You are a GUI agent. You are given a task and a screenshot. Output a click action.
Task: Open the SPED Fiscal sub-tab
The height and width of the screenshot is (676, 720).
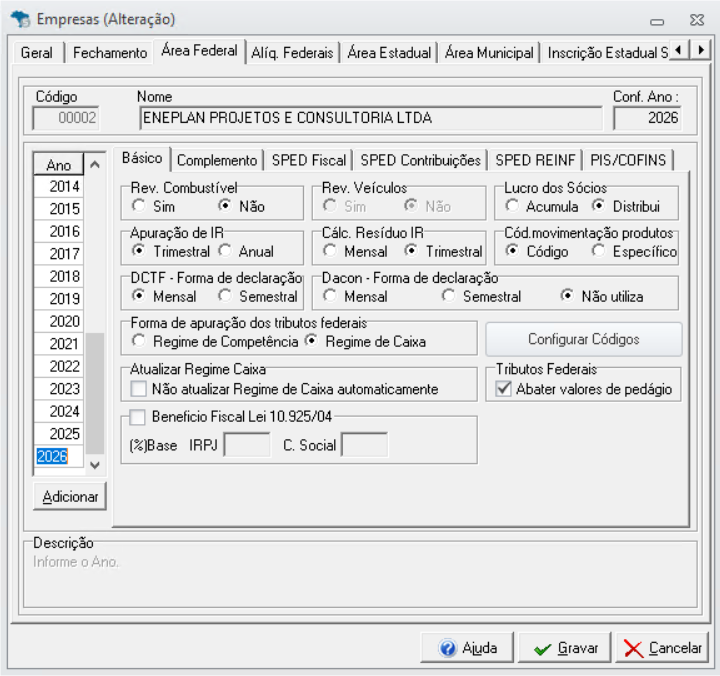309,160
